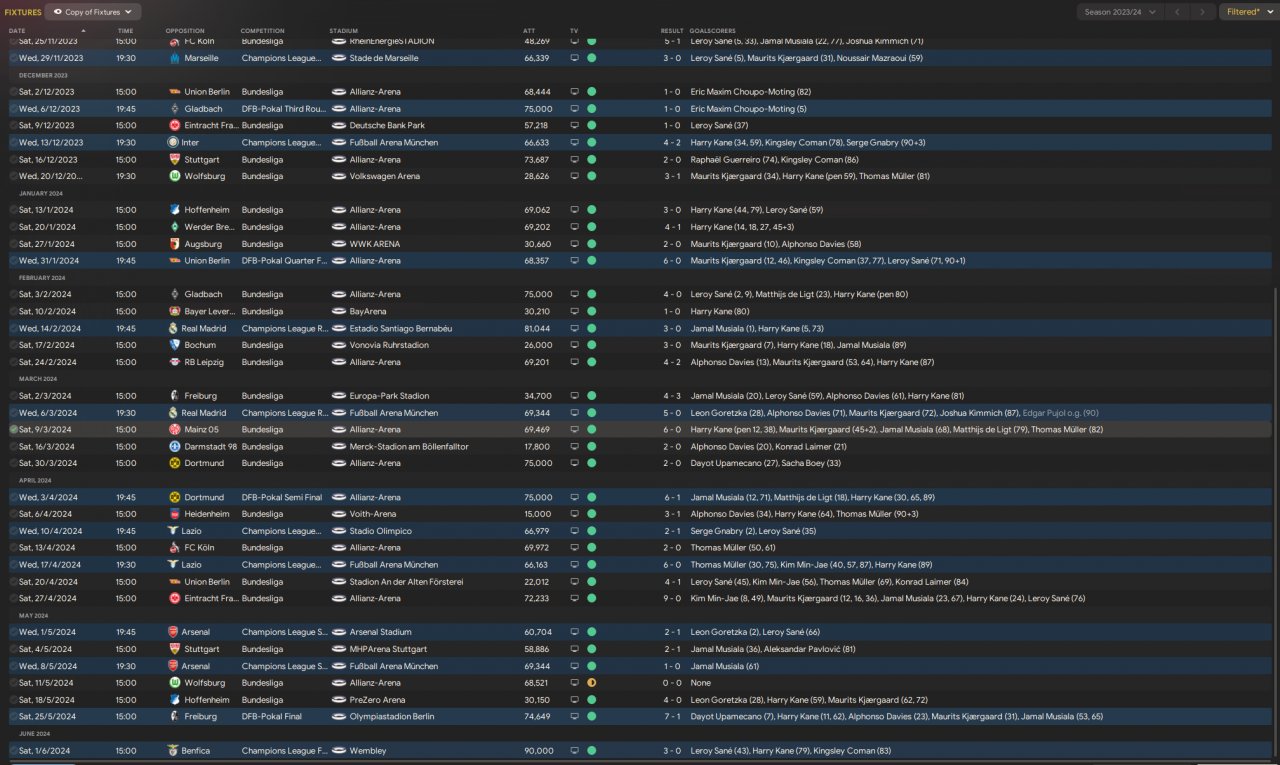Click green result dot on 27/4/2024 Eintracht row

point(591,598)
